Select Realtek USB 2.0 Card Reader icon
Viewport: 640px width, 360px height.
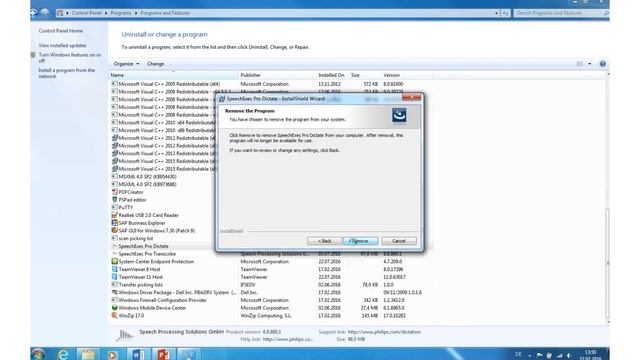point(115,215)
